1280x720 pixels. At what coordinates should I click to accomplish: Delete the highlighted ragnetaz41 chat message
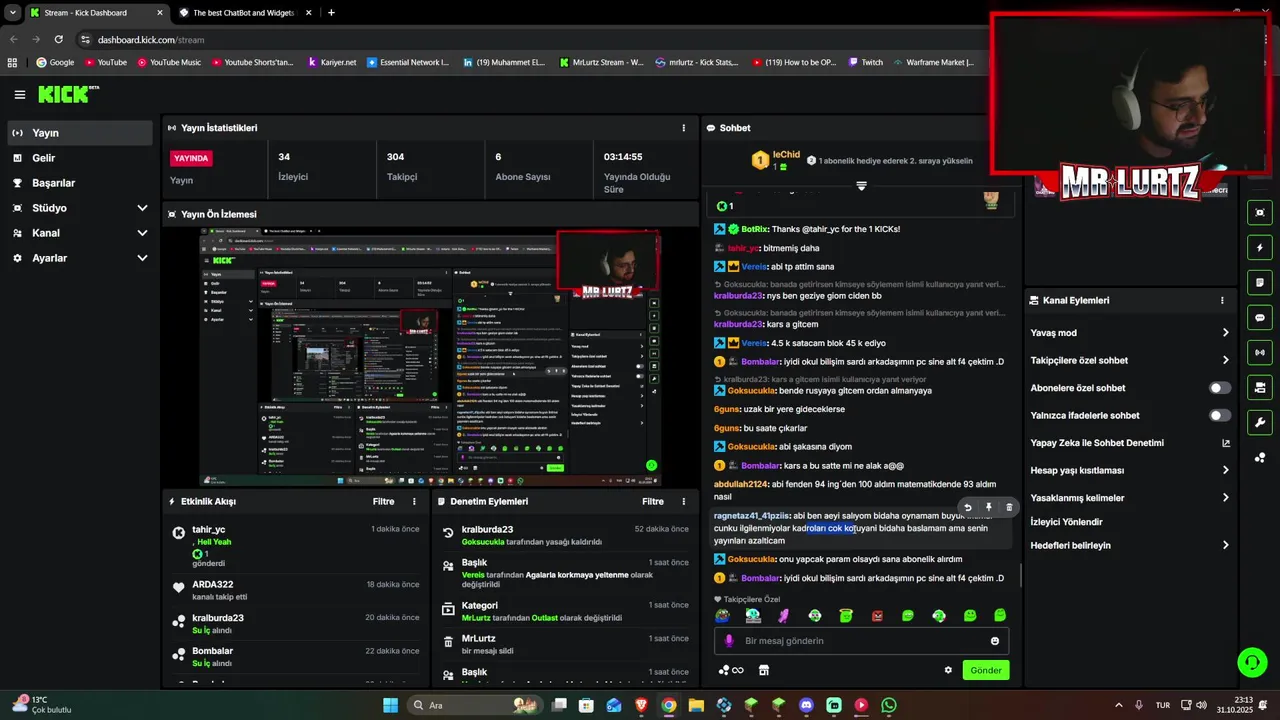point(1009,507)
